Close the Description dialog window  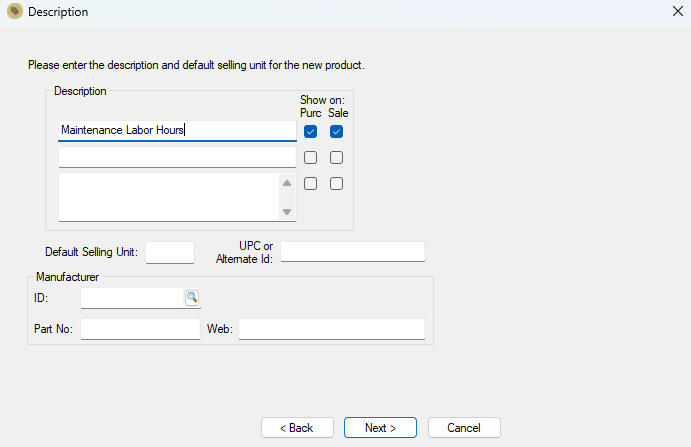point(678,11)
